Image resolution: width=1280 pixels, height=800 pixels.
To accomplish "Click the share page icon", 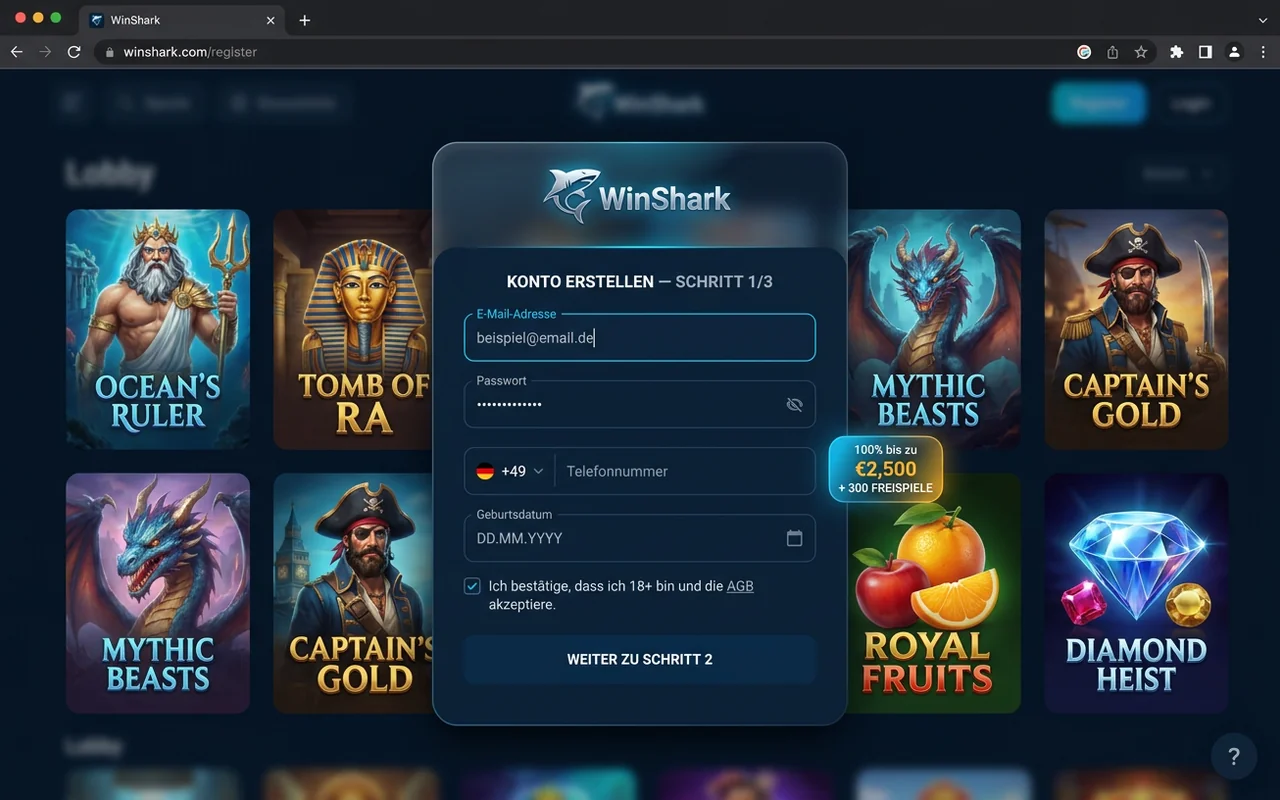I will [1112, 52].
